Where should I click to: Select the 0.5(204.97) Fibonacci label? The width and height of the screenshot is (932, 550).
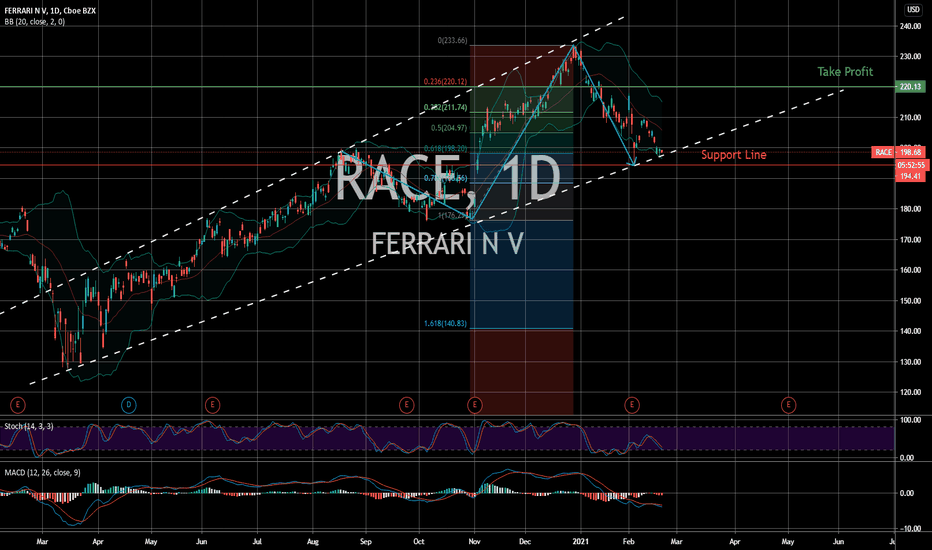449,128
